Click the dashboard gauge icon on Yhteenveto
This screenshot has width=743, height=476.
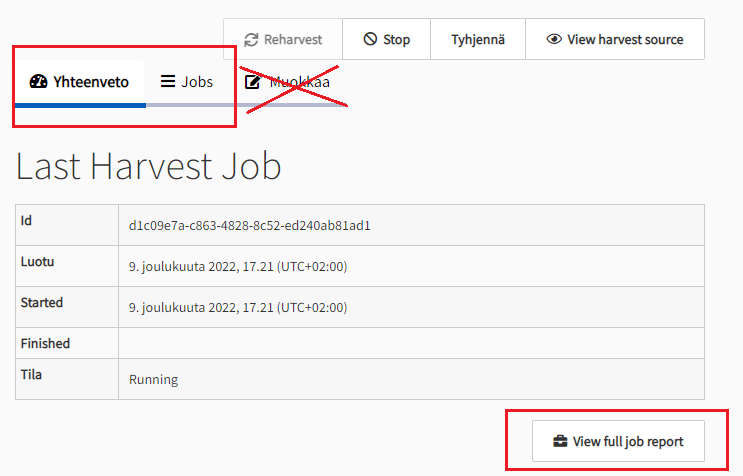[39, 82]
